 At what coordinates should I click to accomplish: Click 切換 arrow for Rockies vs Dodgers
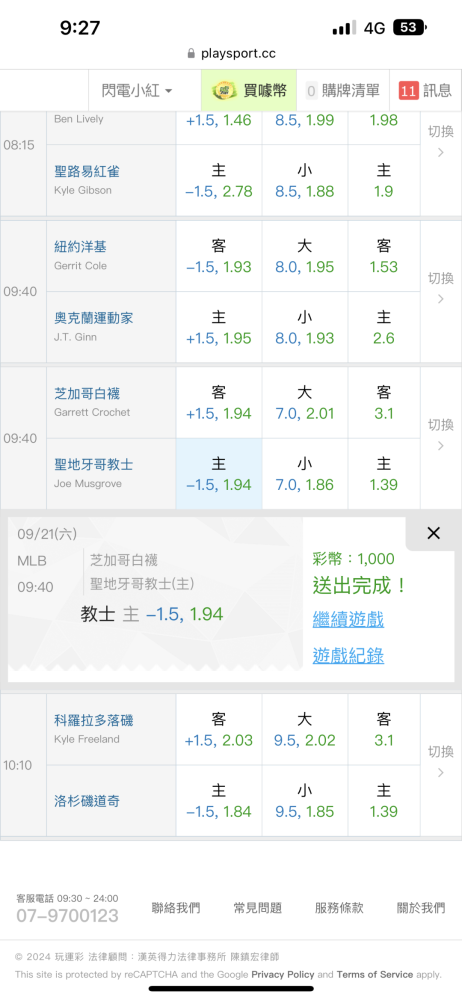pyautogui.click(x=440, y=762)
